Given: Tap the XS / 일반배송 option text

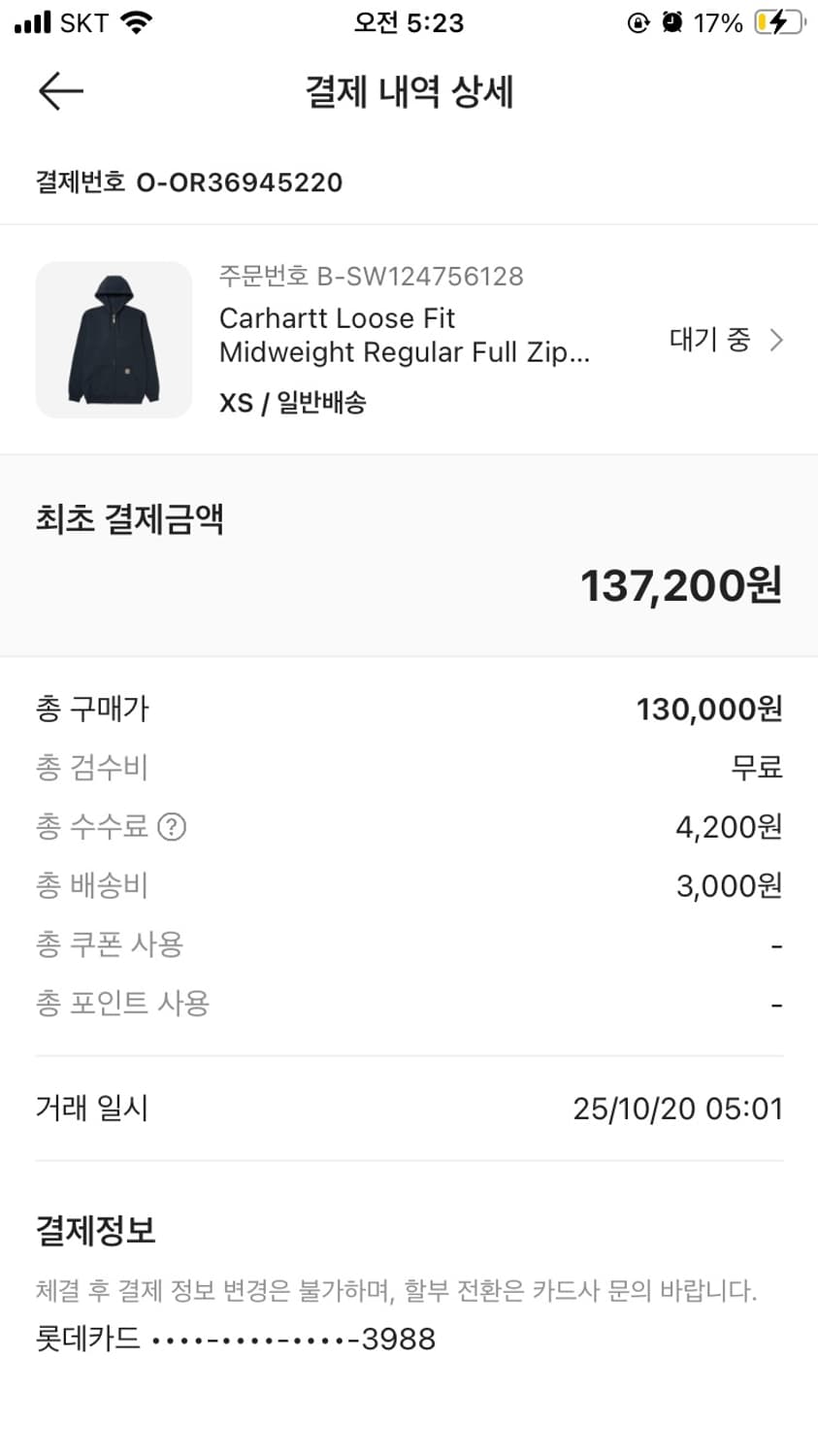Looking at the screenshot, I should 293,403.
